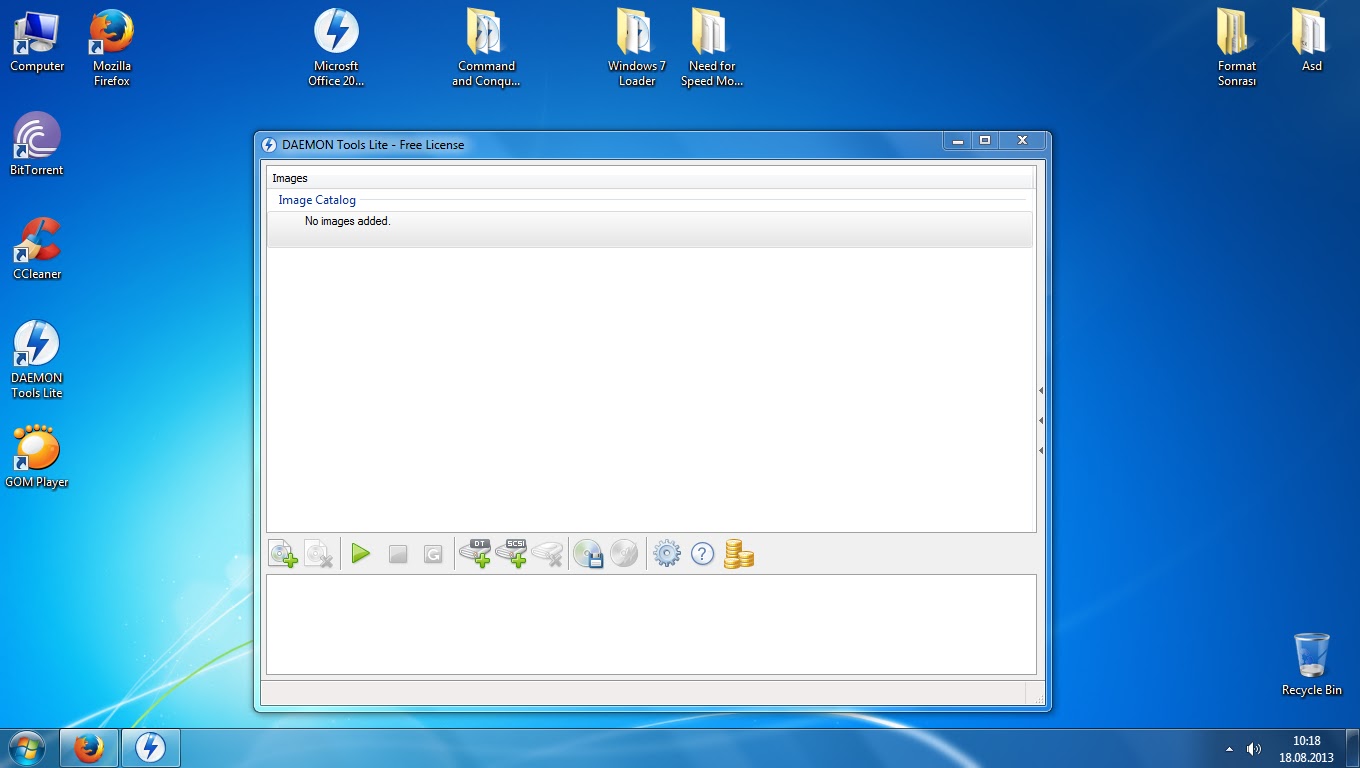Select the GOM Player desktop shortcut
This screenshot has width=1360, height=768.
pyautogui.click(x=37, y=457)
